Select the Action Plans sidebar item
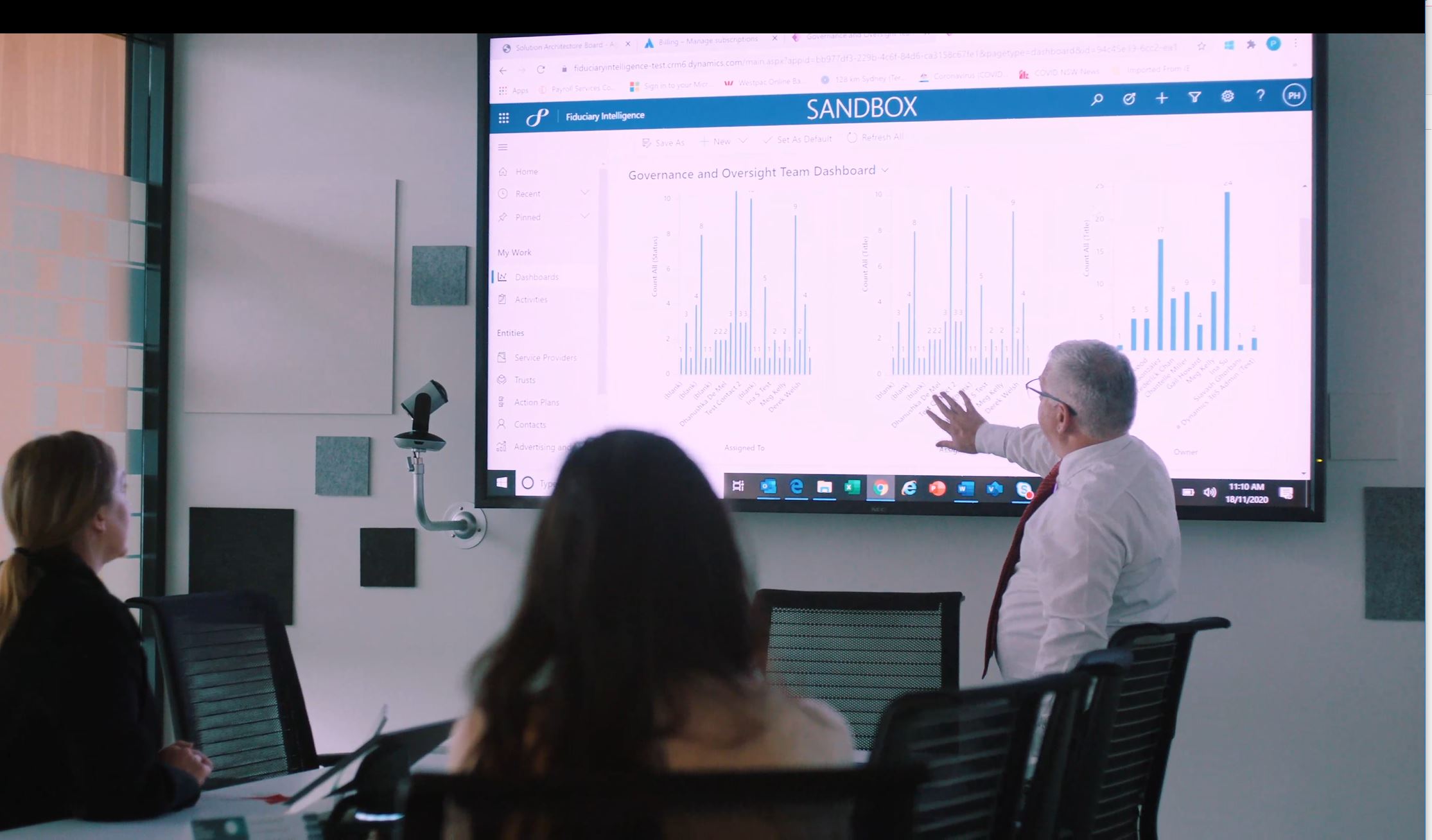This screenshot has width=1432, height=840. coord(536,401)
